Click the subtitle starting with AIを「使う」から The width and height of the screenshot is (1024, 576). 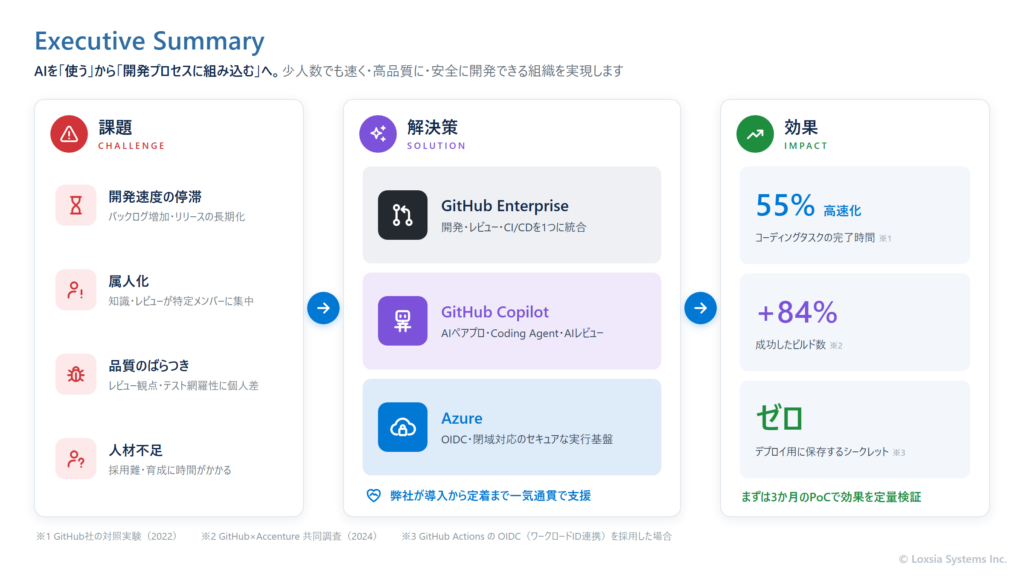329,71
